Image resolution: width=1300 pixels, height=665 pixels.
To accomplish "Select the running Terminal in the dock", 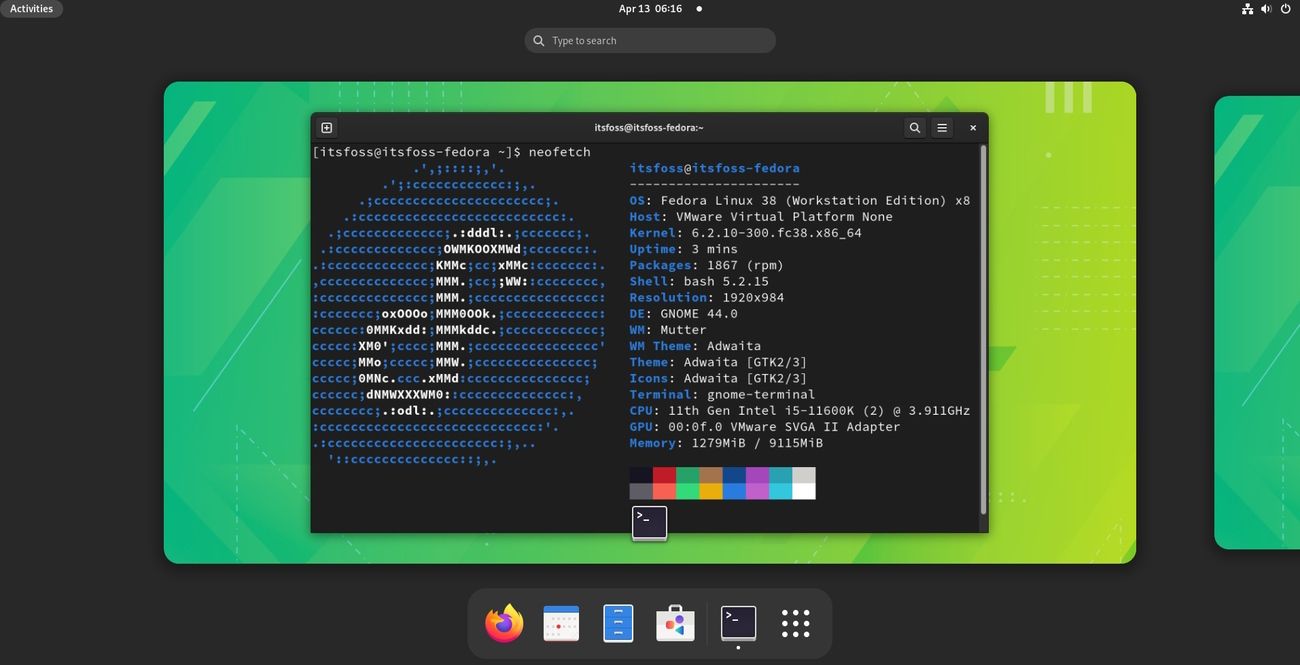I will click(x=737, y=622).
